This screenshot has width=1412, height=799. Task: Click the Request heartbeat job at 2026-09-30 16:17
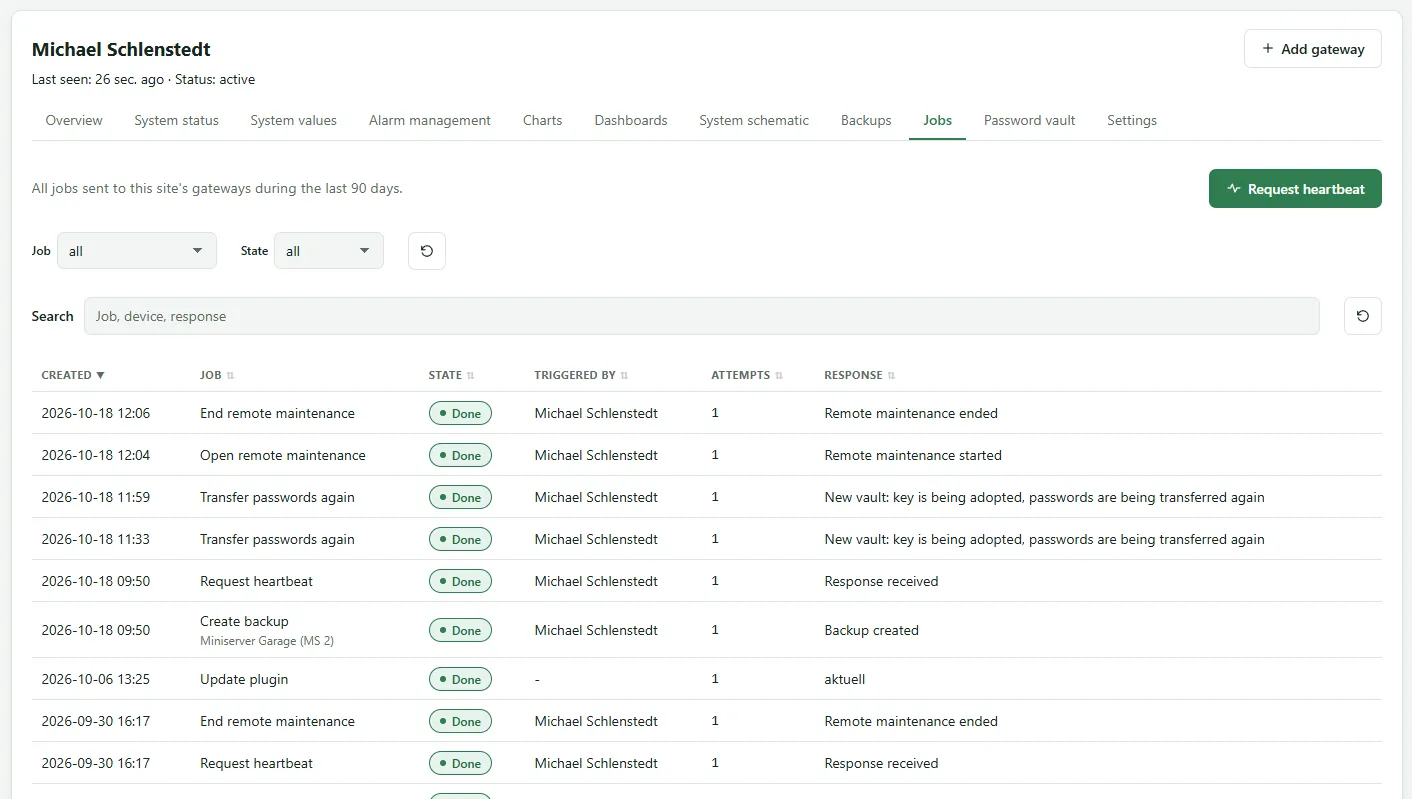click(x=256, y=763)
